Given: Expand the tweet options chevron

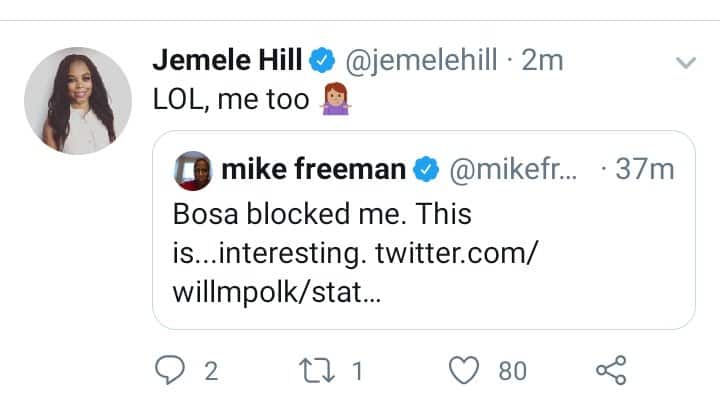Looking at the screenshot, I should [x=686, y=62].
